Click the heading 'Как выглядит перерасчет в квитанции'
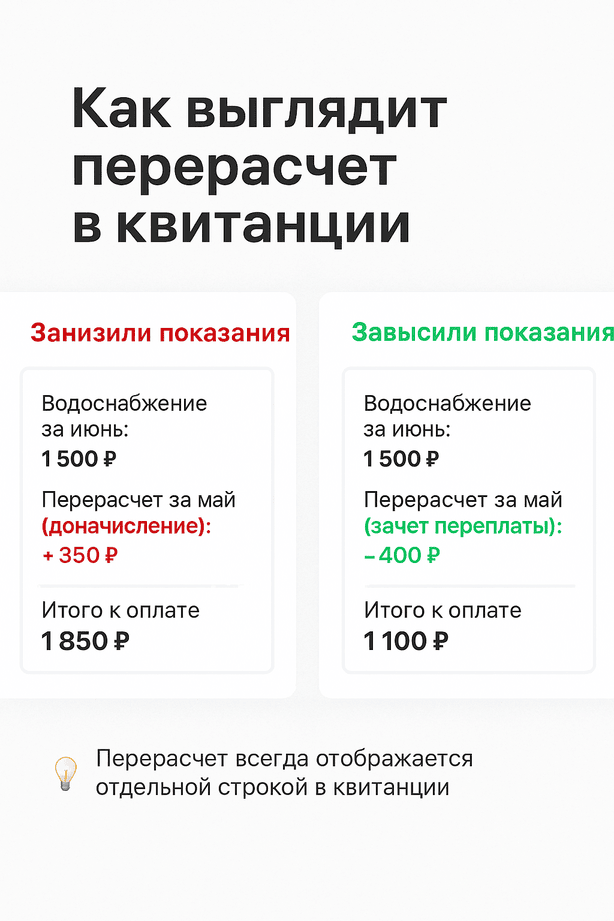 coord(259,166)
